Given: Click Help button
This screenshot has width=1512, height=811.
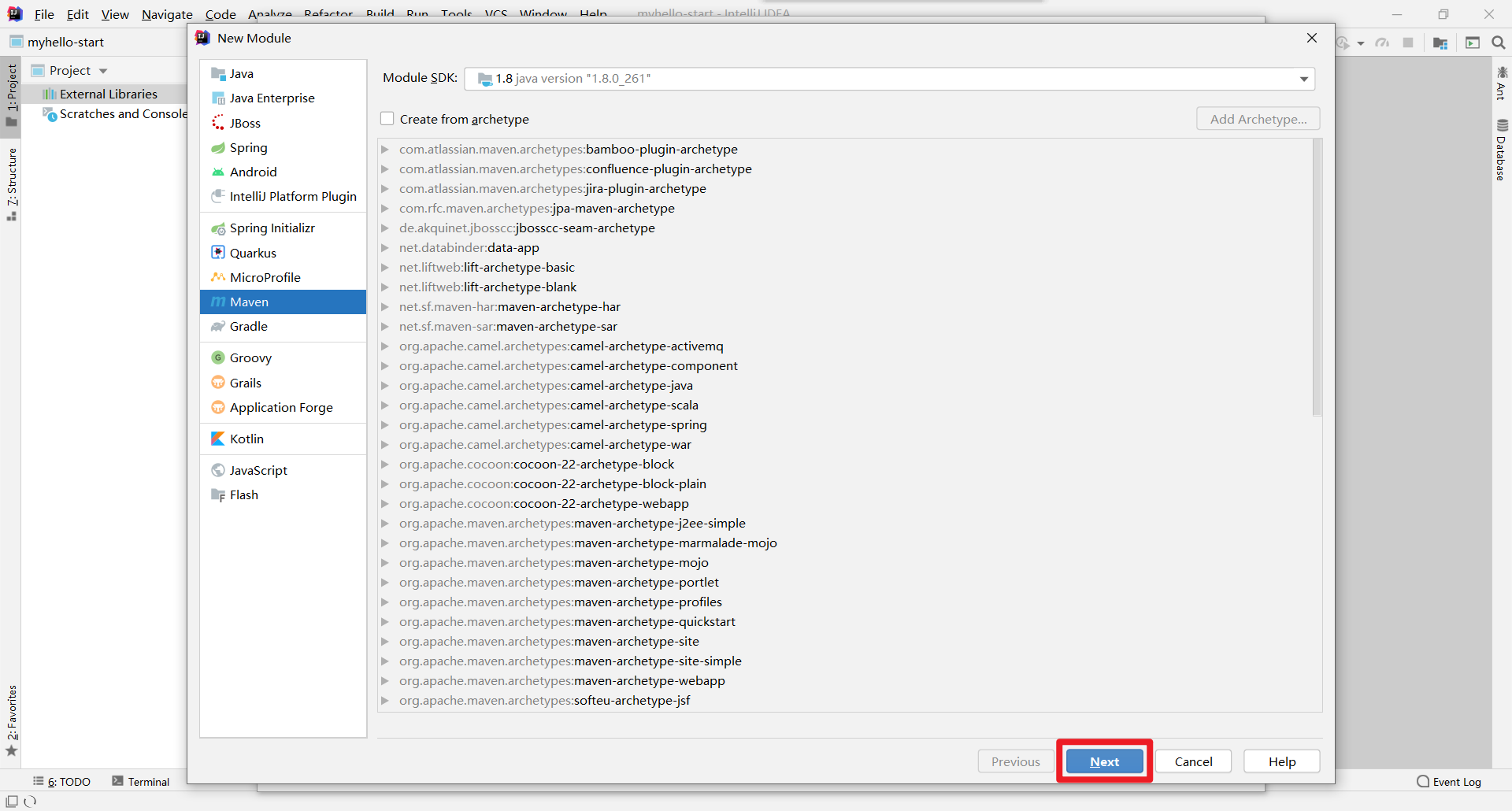Looking at the screenshot, I should 1281,761.
